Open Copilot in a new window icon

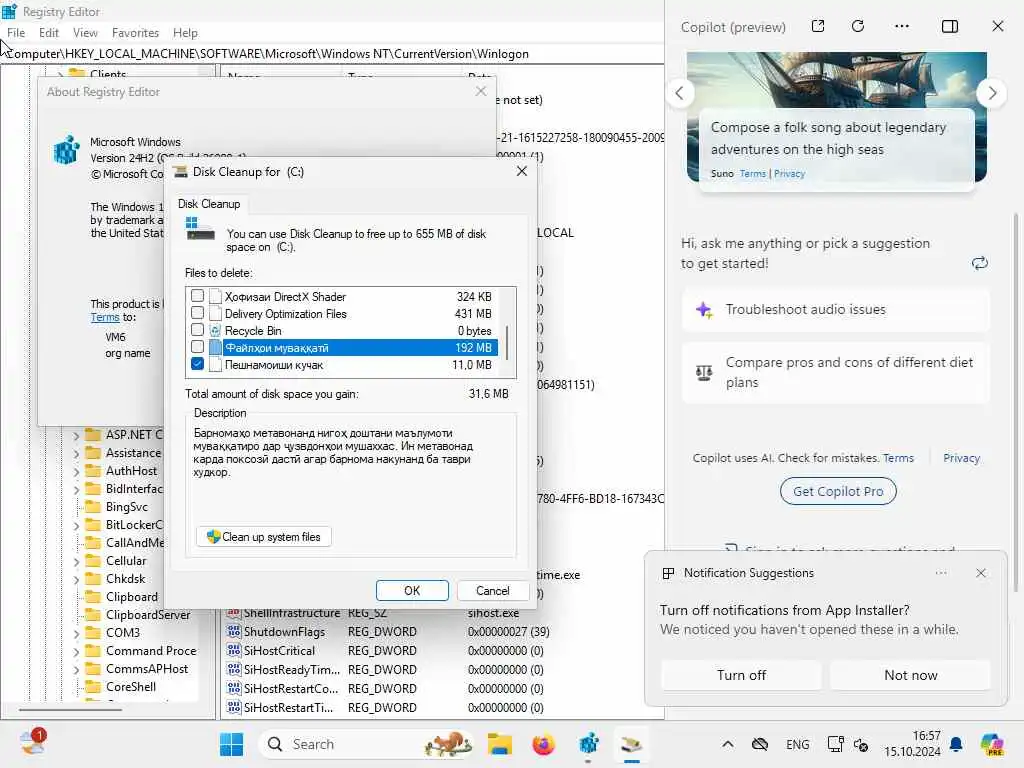[818, 26]
